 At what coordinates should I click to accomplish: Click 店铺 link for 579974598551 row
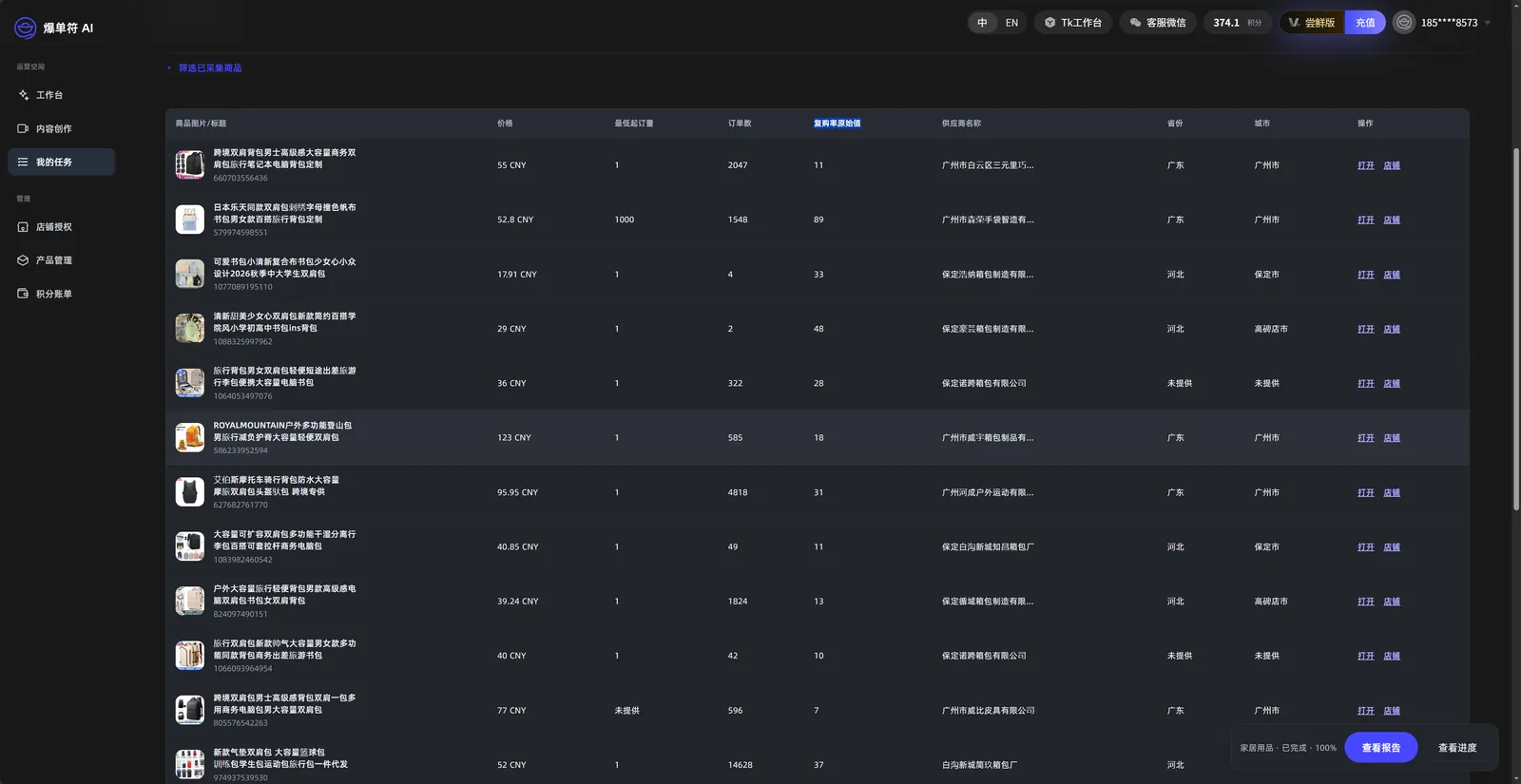point(1392,220)
